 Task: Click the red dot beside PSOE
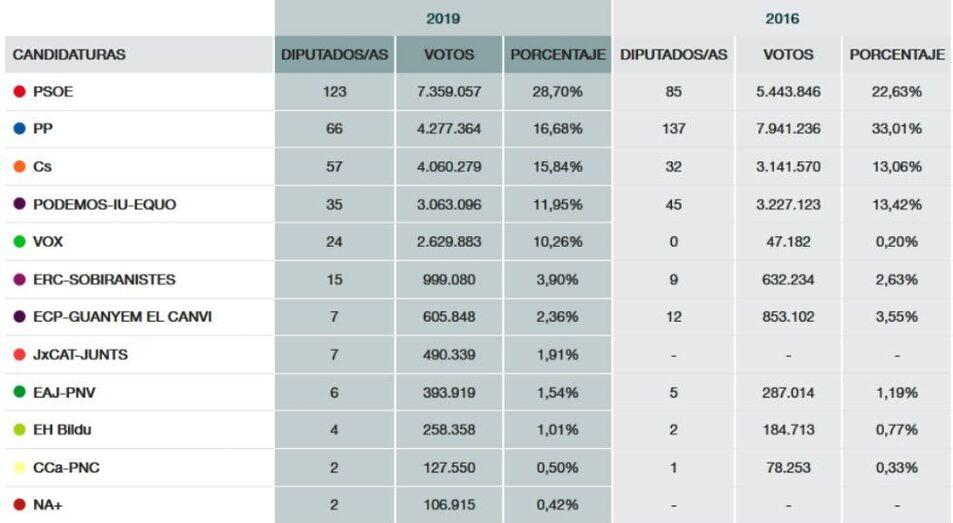(19, 92)
